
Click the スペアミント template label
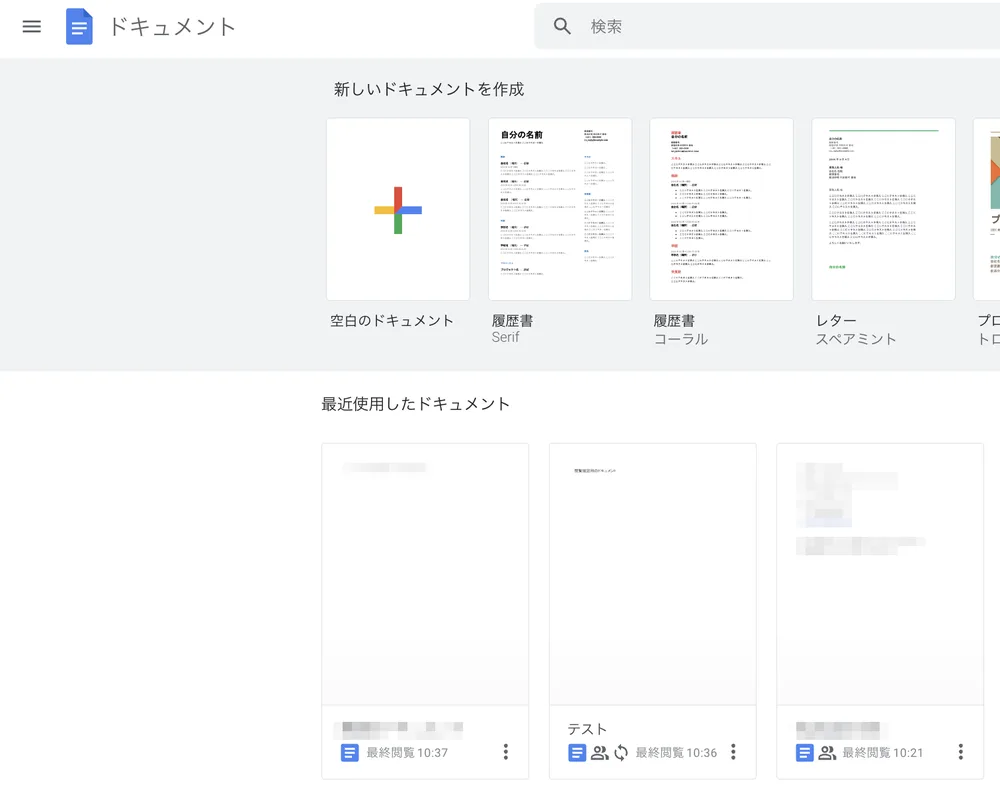856,339
